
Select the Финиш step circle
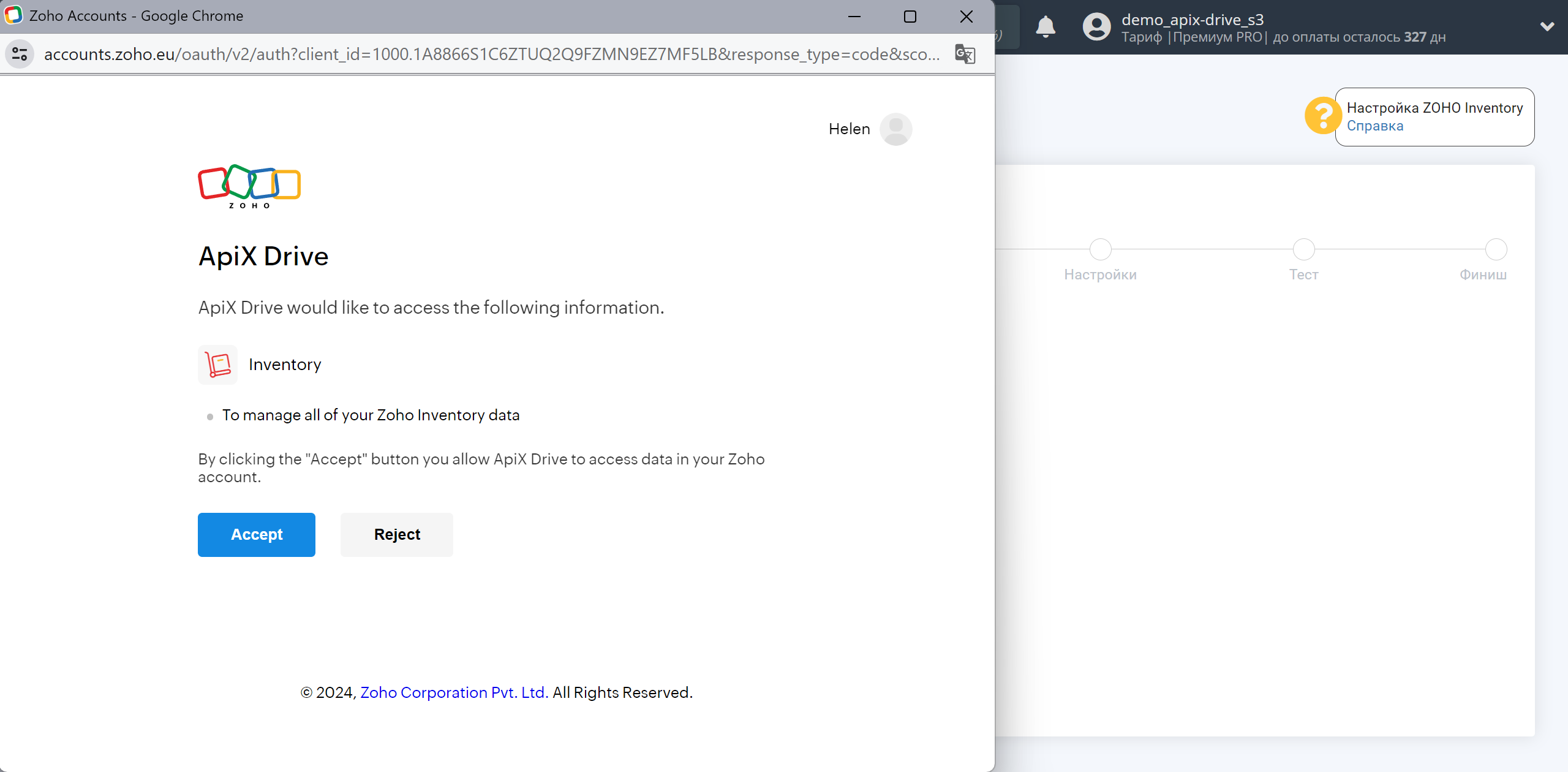pyautogui.click(x=1496, y=249)
